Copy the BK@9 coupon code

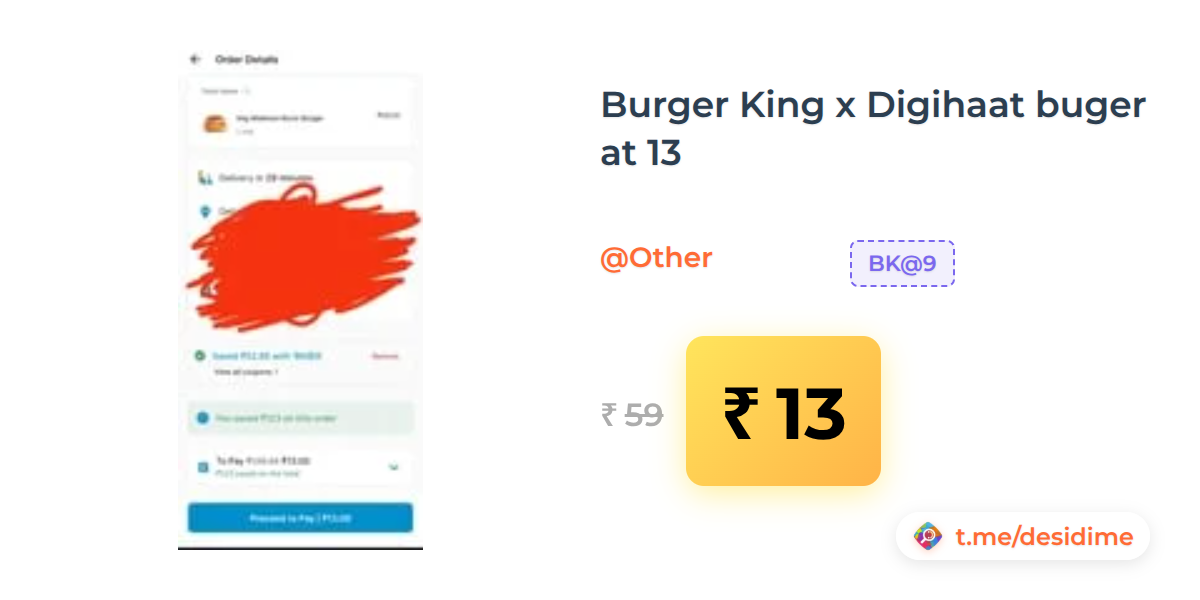coord(902,264)
